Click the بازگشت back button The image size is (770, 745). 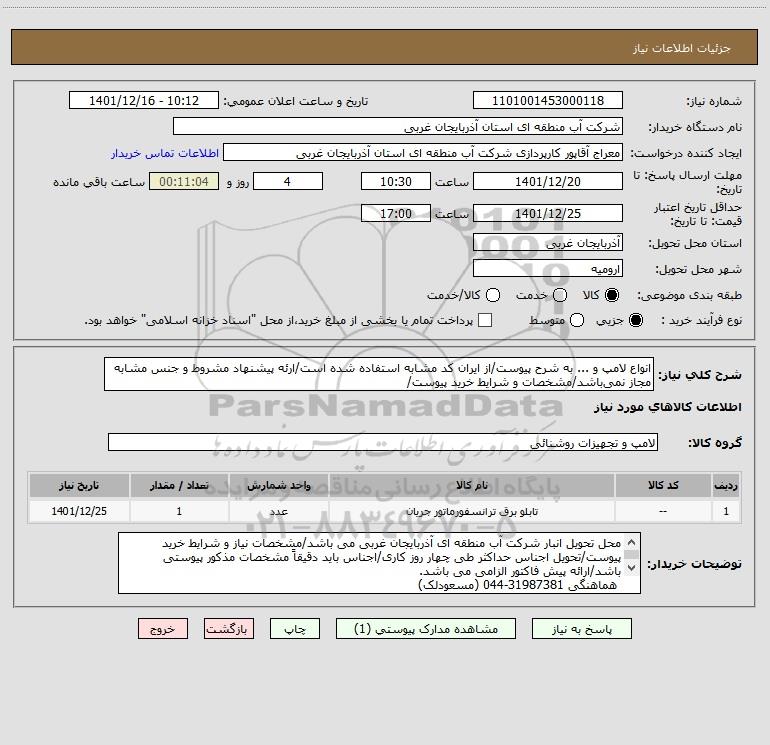coord(229,629)
